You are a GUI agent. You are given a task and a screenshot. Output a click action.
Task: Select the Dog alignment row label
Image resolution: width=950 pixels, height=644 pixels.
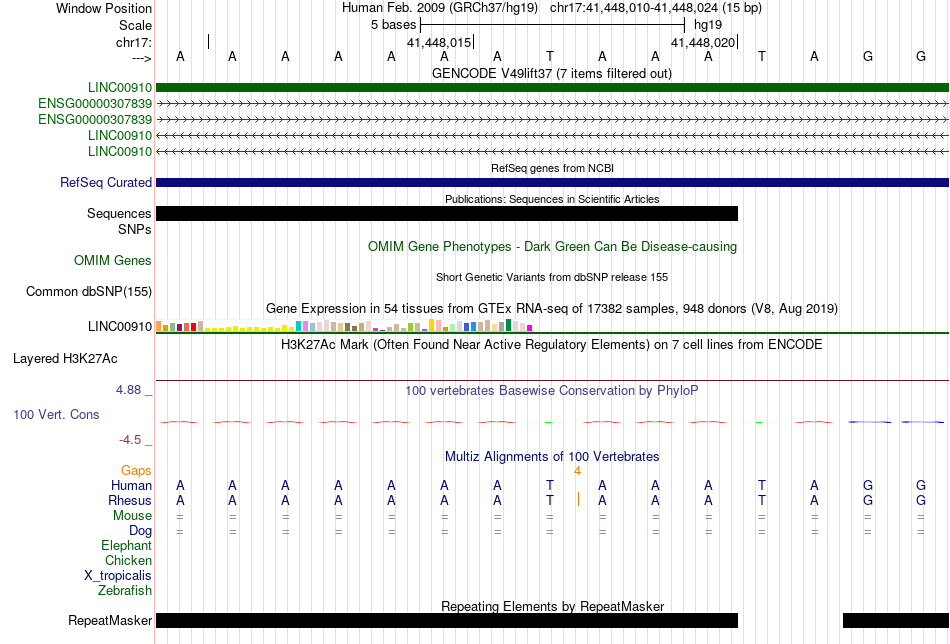140,531
